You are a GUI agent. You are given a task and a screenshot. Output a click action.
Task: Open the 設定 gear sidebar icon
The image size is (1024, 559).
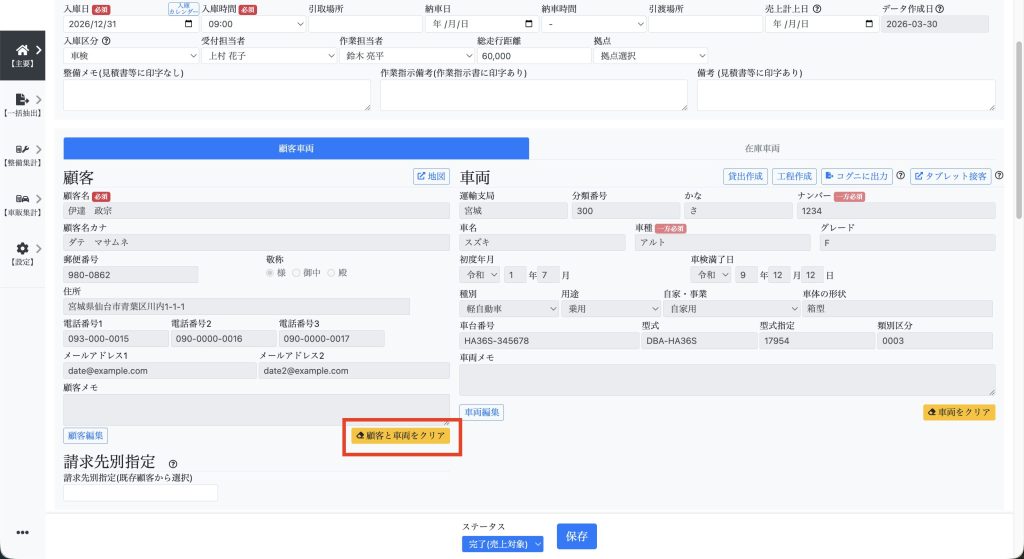(x=22, y=253)
